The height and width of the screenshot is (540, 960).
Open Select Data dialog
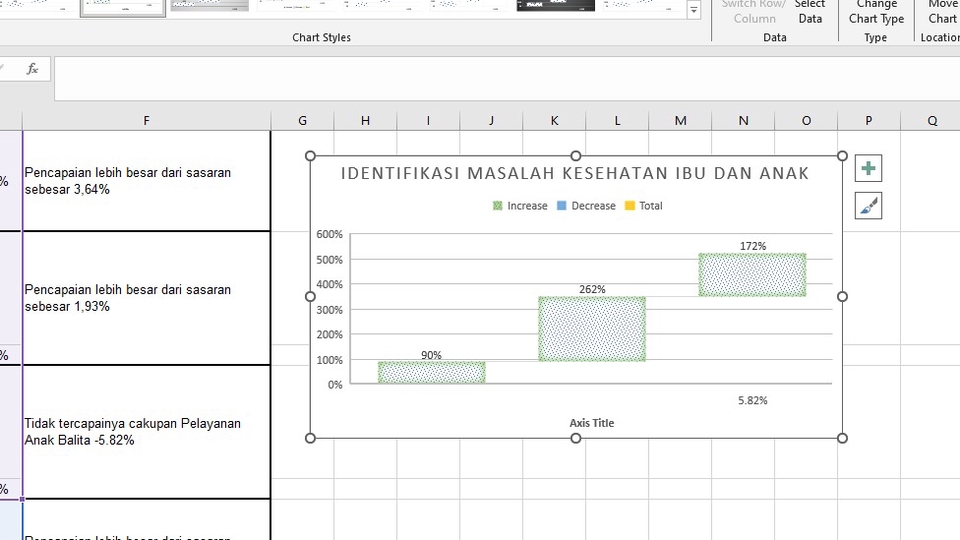(x=810, y=12)
